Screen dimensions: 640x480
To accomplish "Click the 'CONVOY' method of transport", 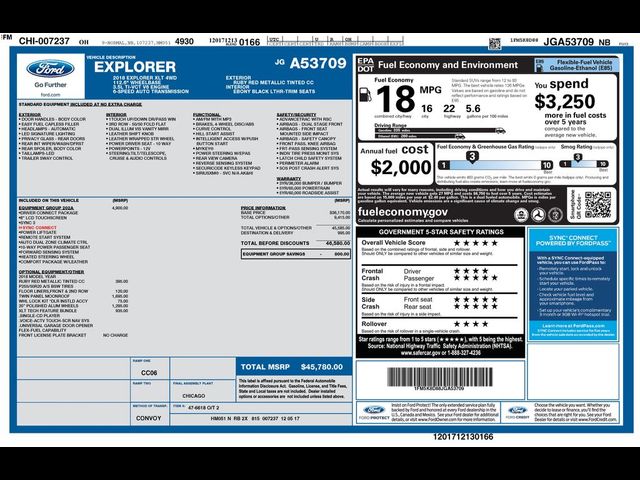I will (149, 418).
